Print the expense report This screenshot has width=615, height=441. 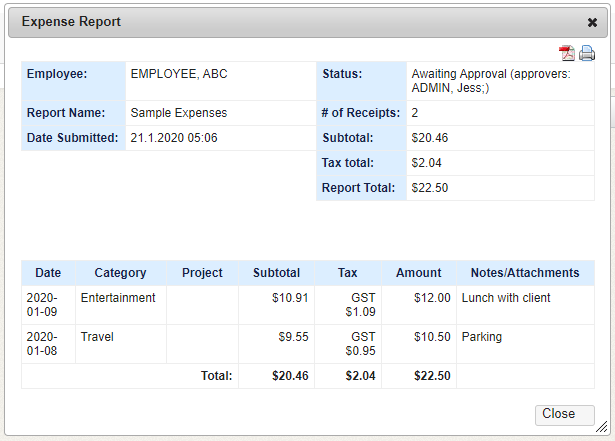coord(587,53)
